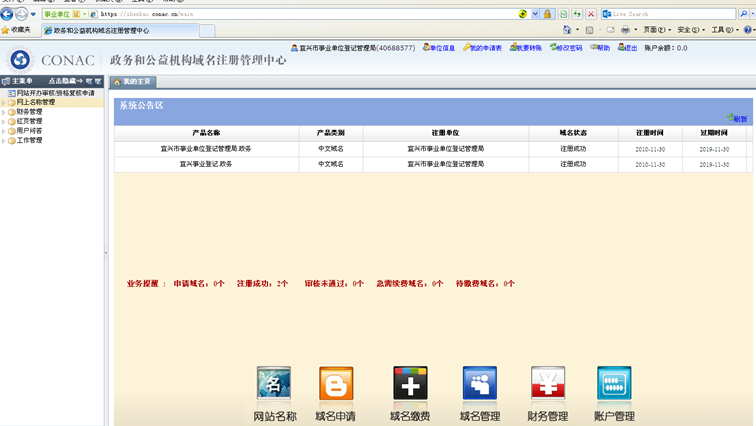Open the Print options dropdown arrow
Image resolution: width=756 pixels, height=426 pixels.
point(635,30)
